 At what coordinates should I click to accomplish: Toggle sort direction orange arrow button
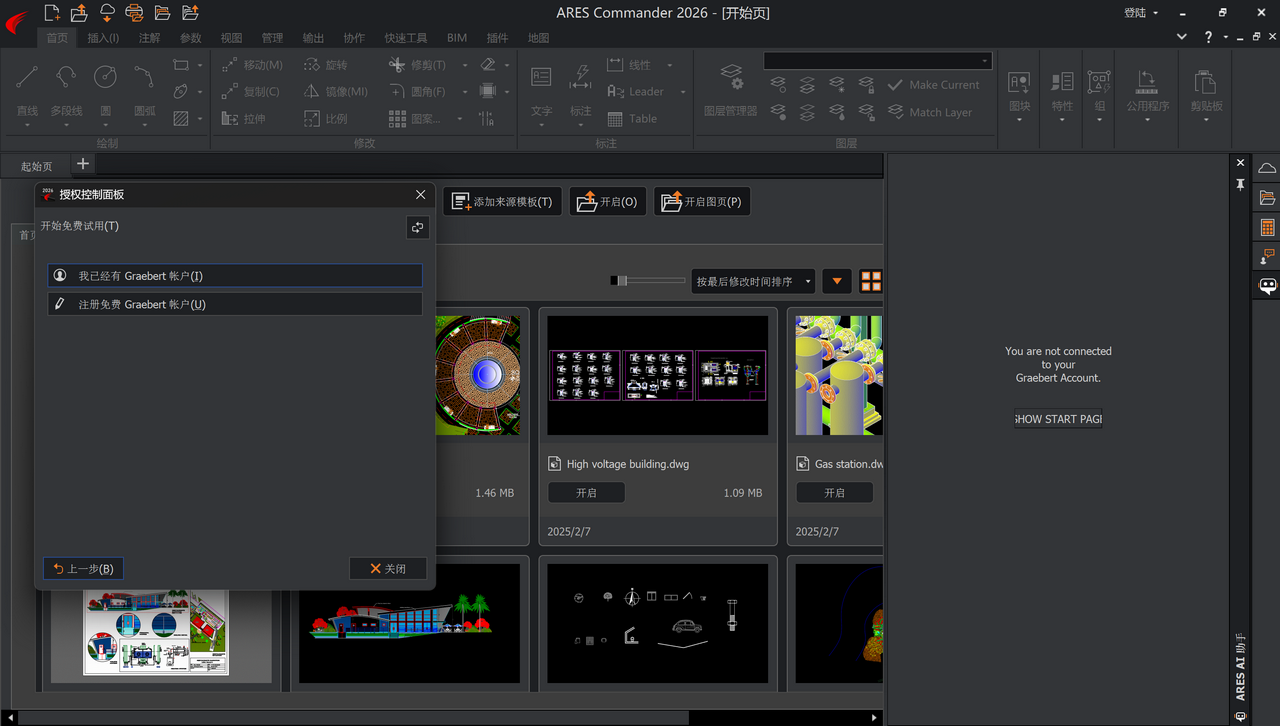[837, 282]
